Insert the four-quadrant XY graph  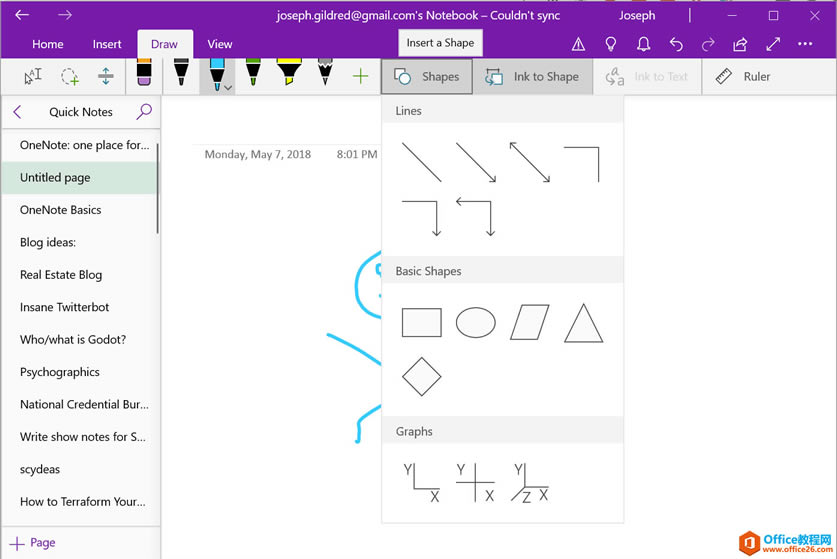click(x=475, y=483)
